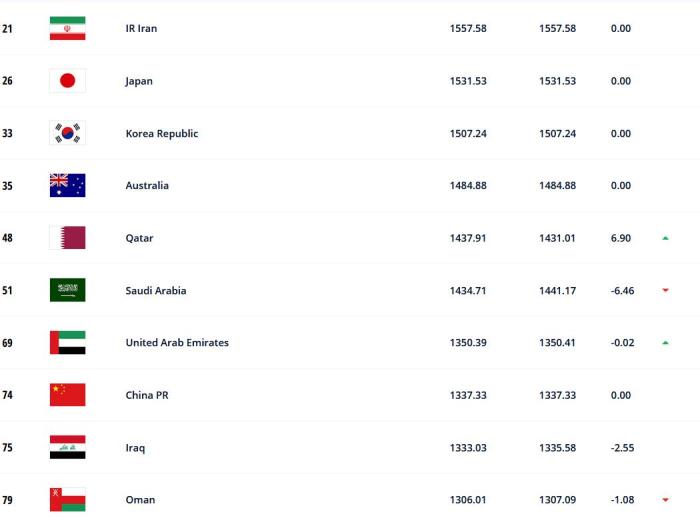Click Saudi Arabia's red down arrow
The image size is (700, 520).
coord(665,290)
